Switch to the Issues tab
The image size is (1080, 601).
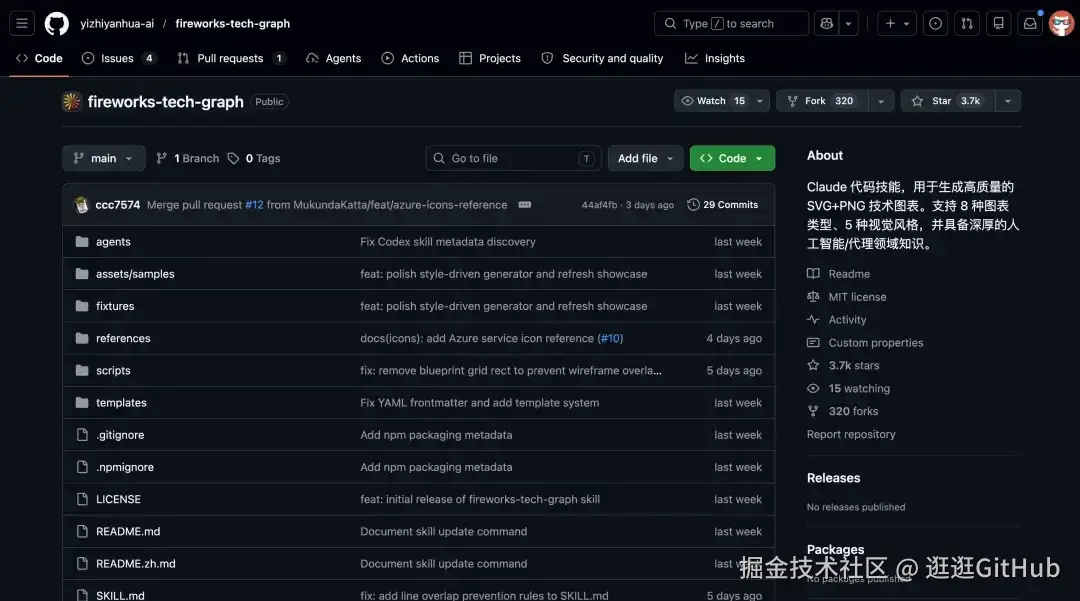coord(118,59)
